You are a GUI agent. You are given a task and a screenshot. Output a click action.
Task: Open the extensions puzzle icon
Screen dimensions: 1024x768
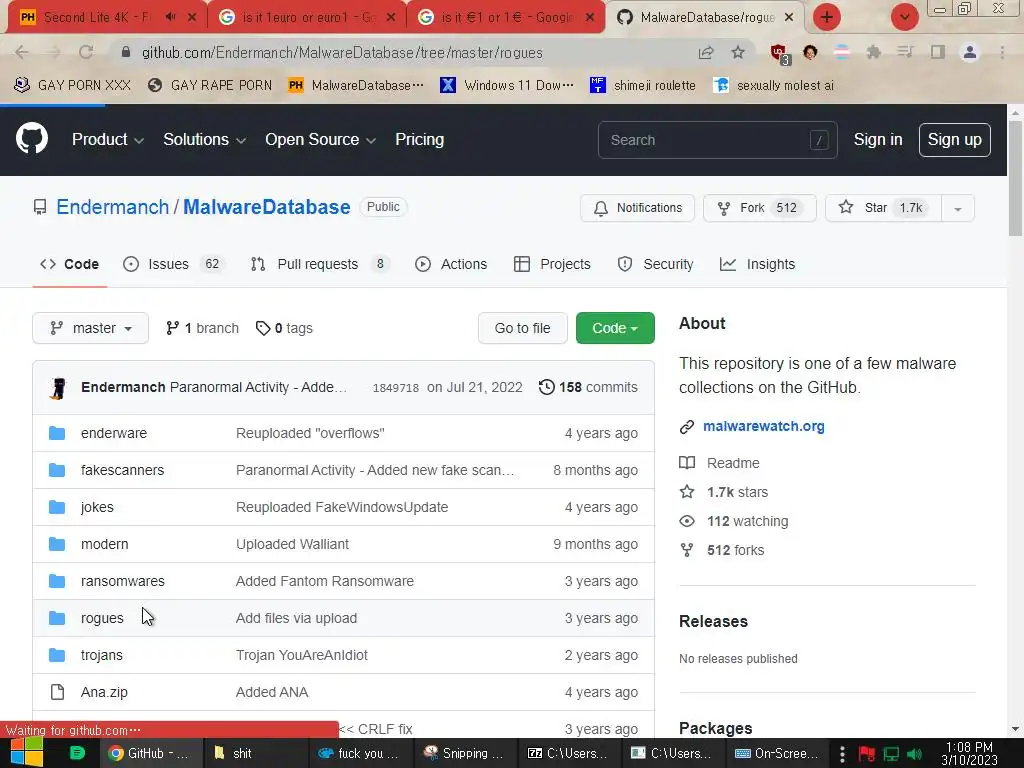(874, 52)
